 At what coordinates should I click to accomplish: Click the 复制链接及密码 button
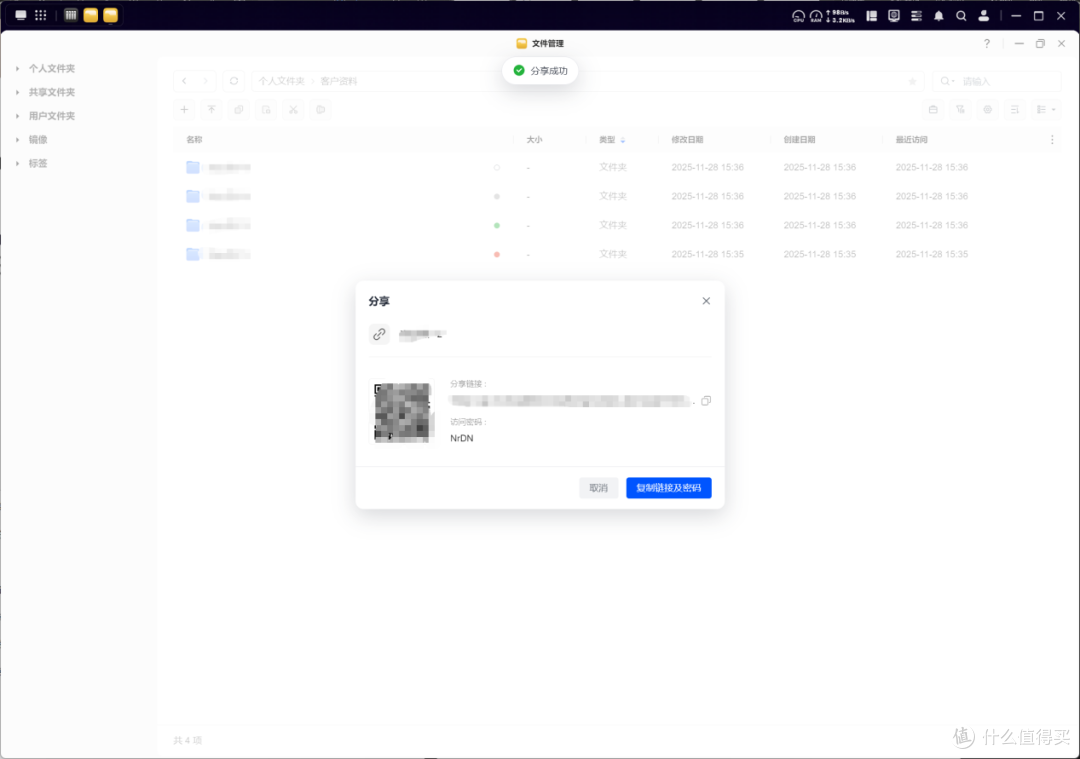(x=669, y=488)
